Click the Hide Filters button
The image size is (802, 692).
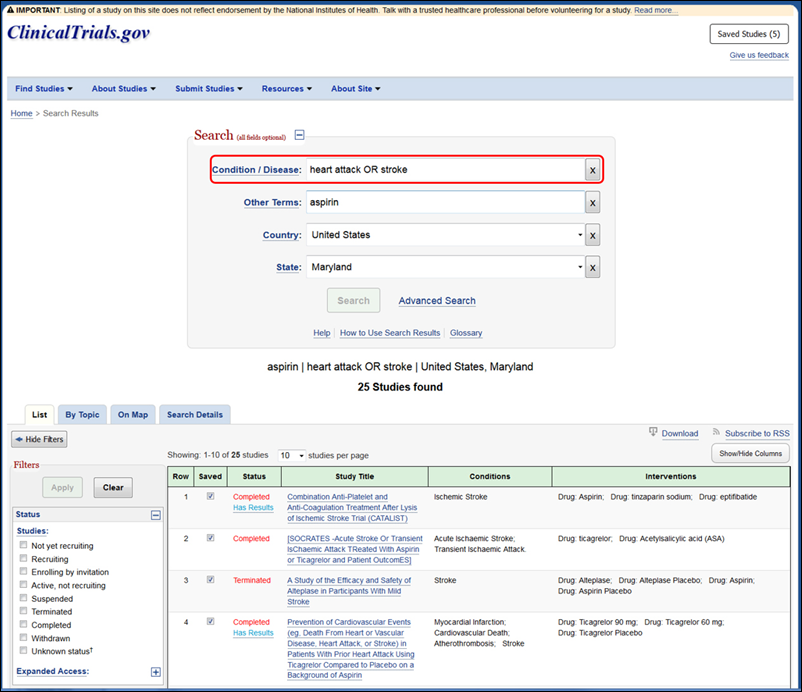click(39, 439)
